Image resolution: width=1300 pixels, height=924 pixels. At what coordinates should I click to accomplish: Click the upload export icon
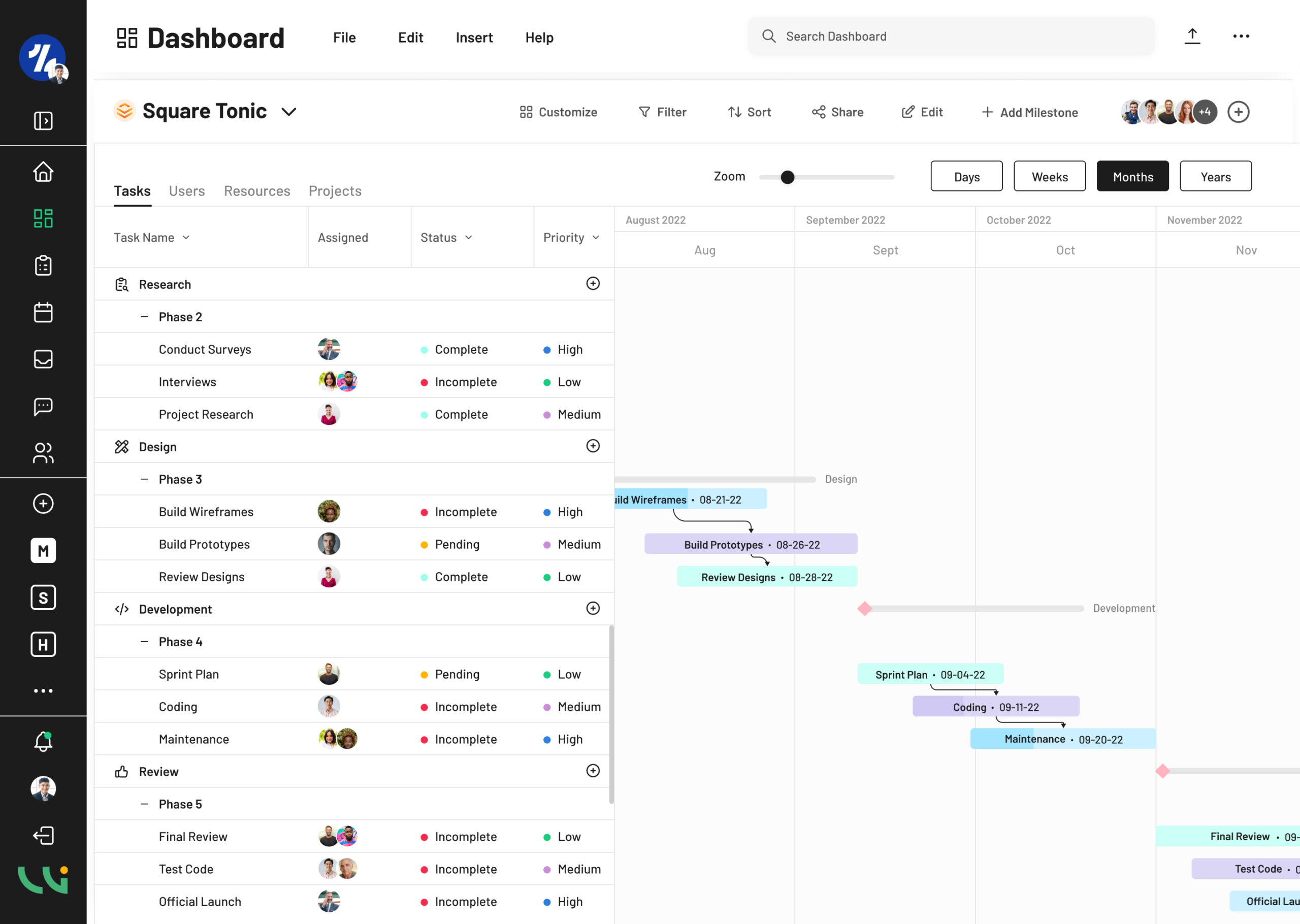1192,37
